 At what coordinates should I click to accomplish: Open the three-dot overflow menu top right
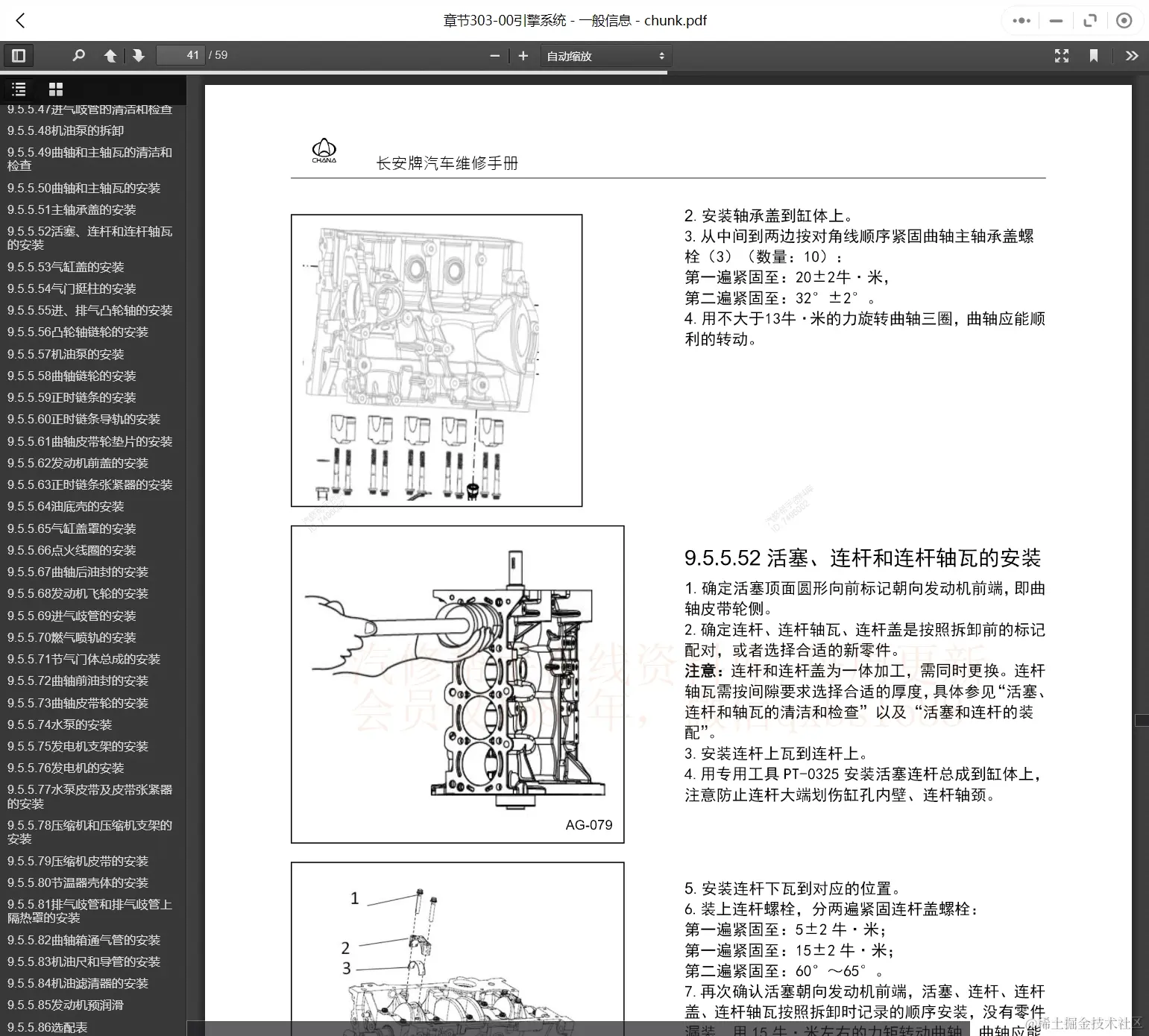(1021, 20)
